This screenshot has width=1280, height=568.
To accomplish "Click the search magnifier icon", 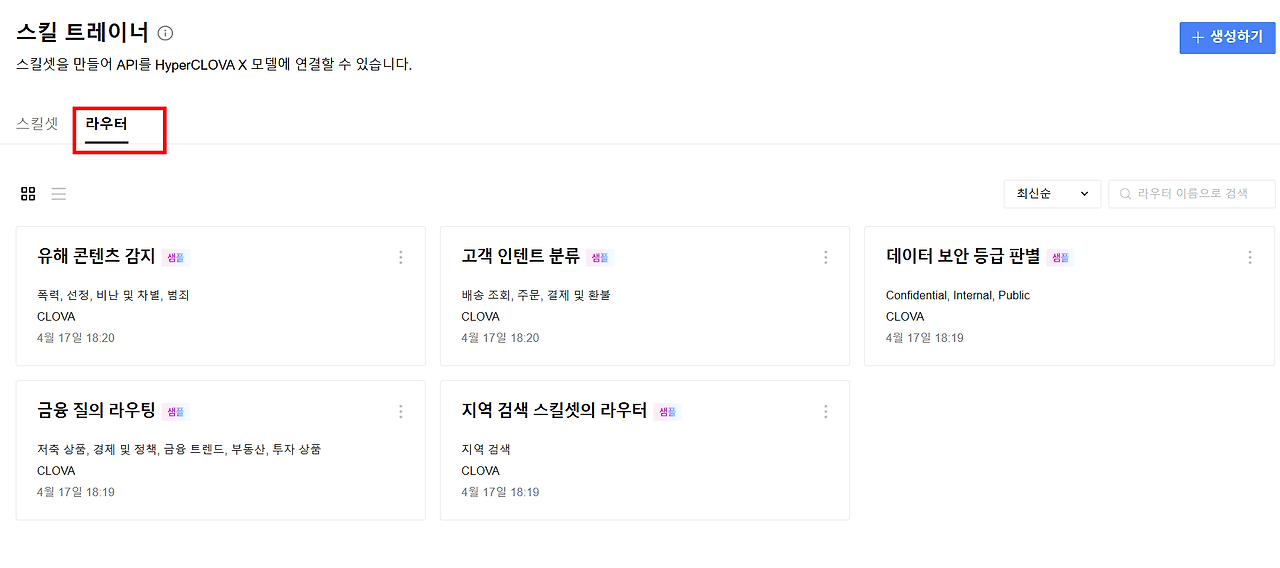I will [1125, 194].
